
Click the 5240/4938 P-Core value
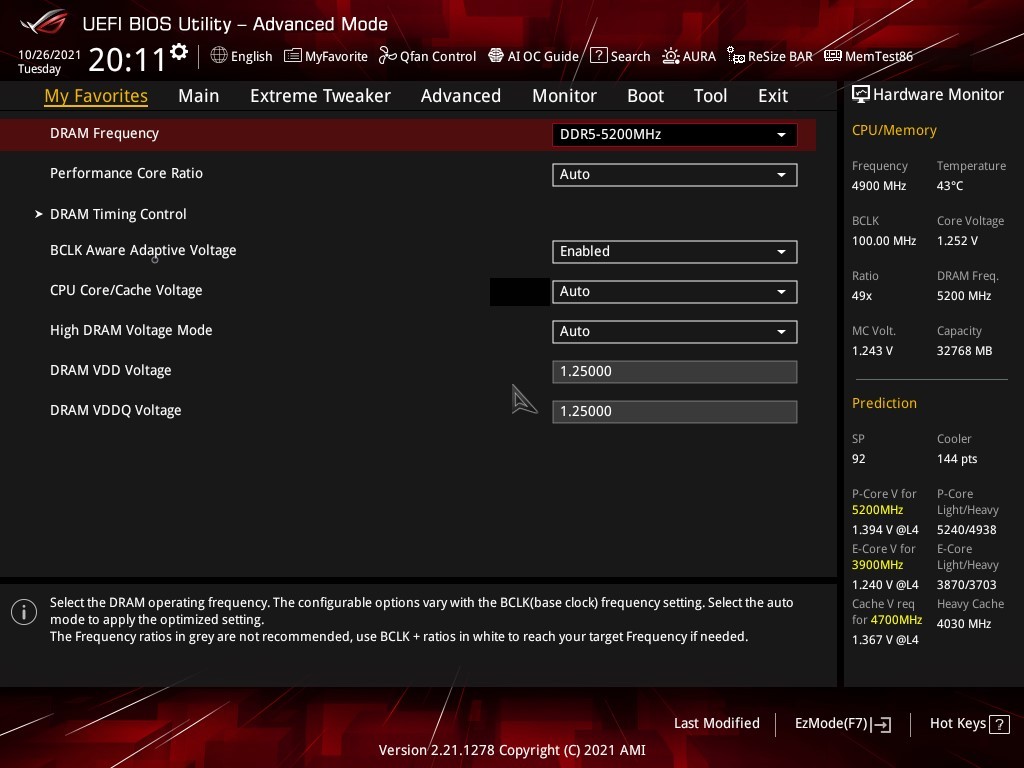[967, 530]
